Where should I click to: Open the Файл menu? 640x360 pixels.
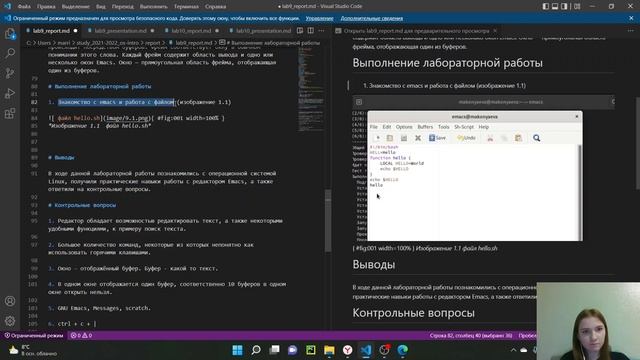[x=24, y=7]
